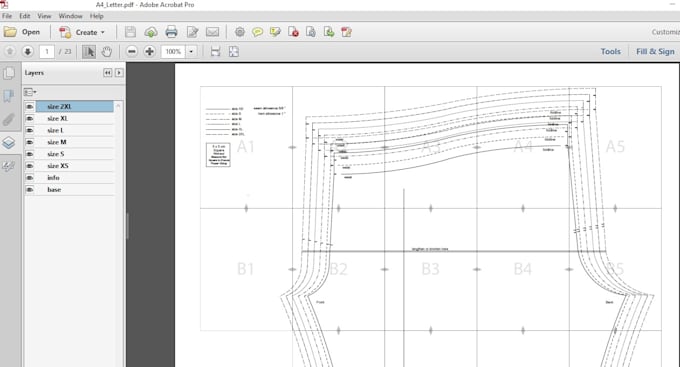Open the Create PDF dropdown
The height and width of the screenshot is (367, 680).
(82, 32)
